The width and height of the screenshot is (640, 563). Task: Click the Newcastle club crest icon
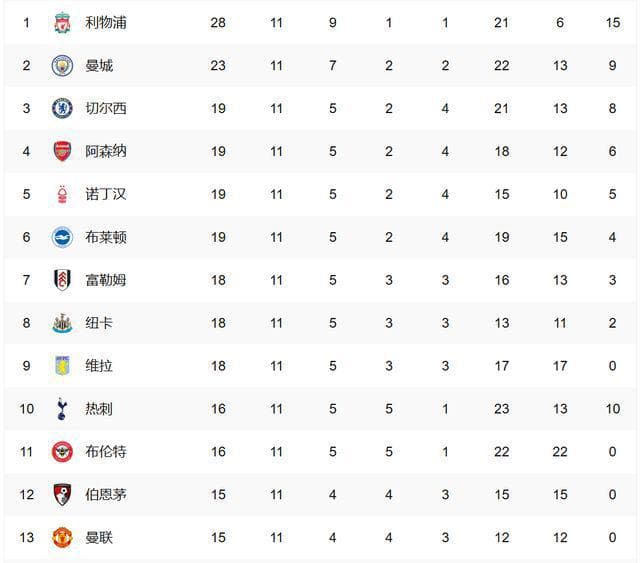coord(62,323)
